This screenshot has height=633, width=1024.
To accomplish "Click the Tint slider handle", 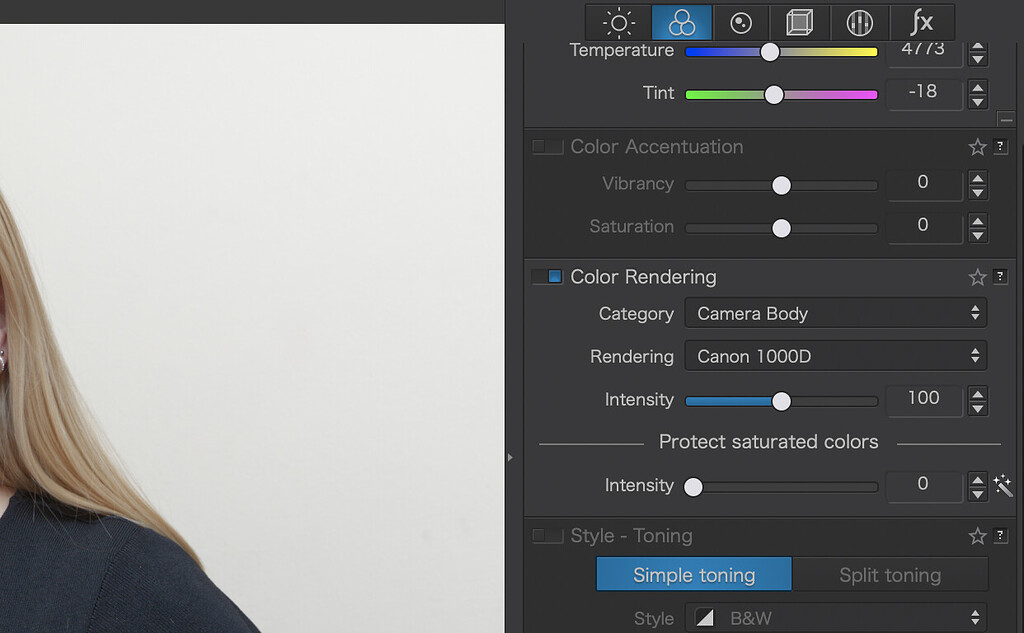I will [x=774, y=95].
